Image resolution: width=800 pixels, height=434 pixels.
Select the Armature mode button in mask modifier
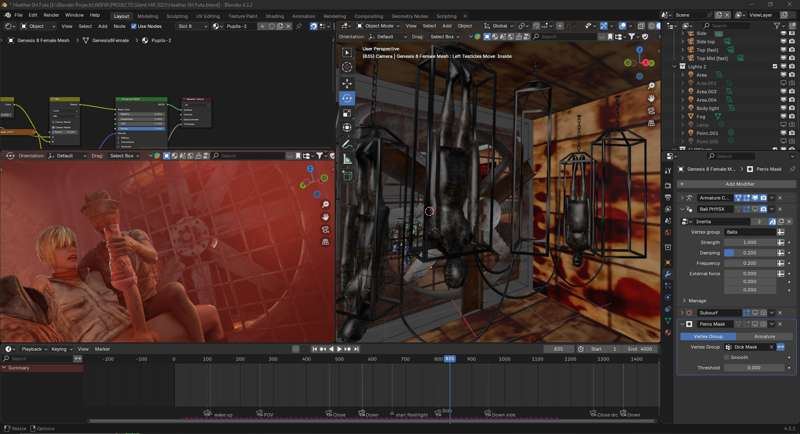pyautogui.click(x=764, y=336)
